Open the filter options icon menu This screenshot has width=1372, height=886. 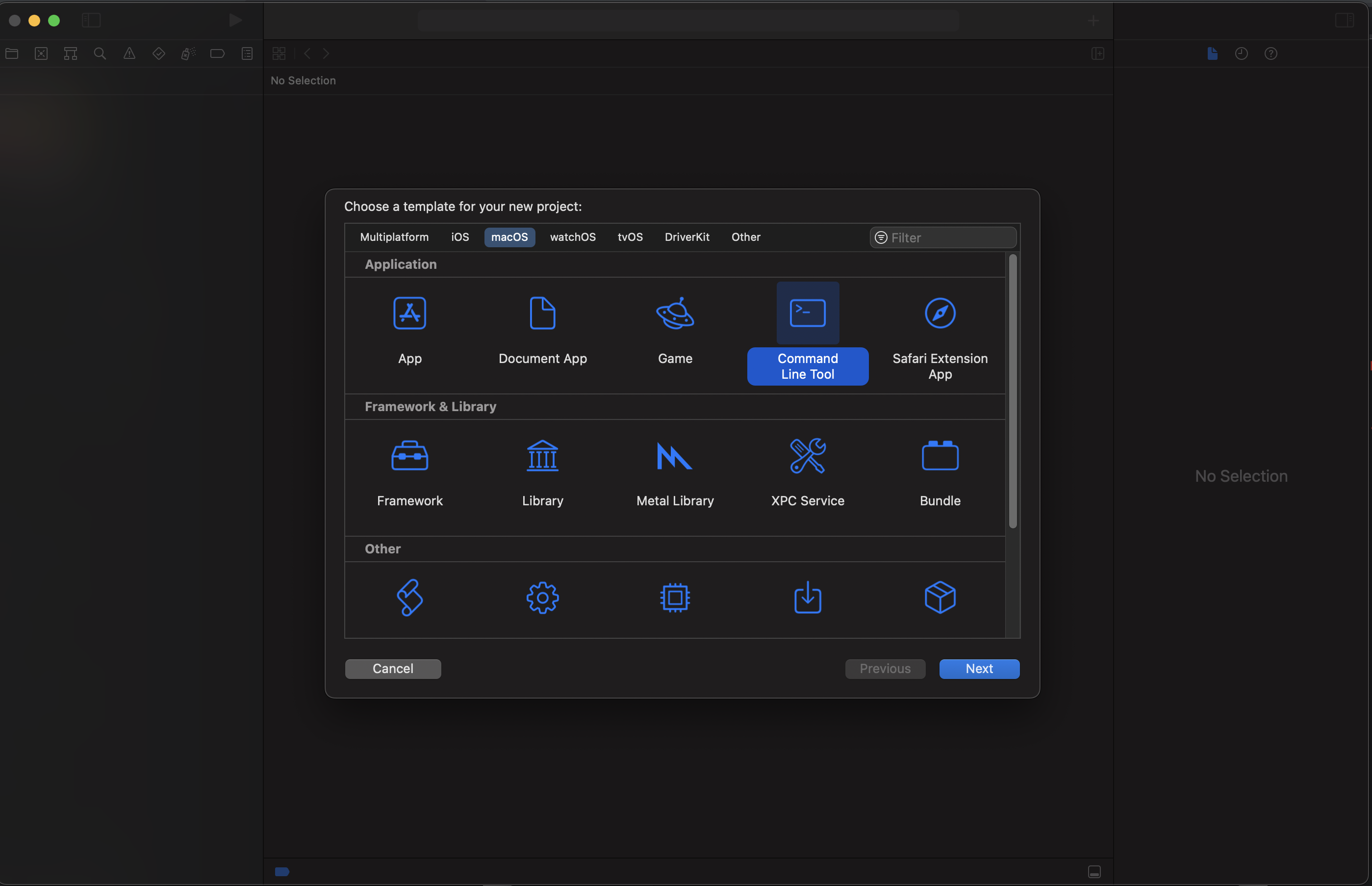pyautogui.click(x=880, y=237)
